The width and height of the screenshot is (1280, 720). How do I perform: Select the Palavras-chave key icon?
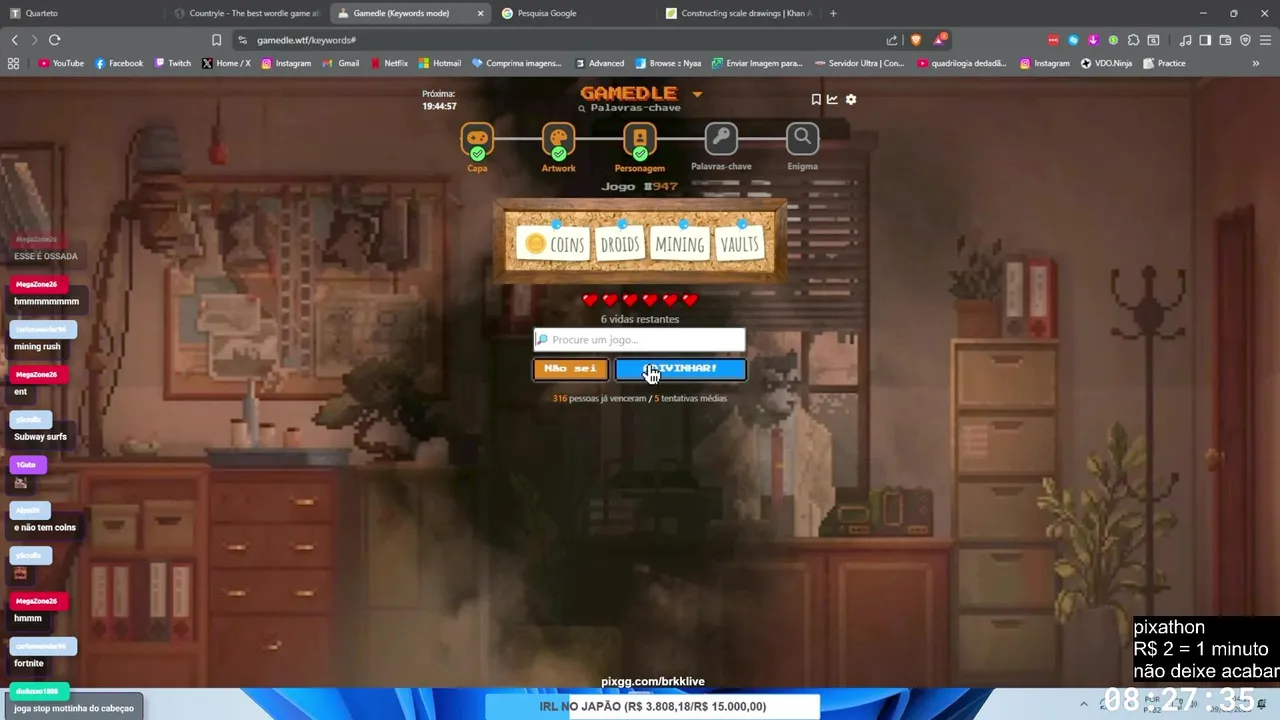click(721, 139)
